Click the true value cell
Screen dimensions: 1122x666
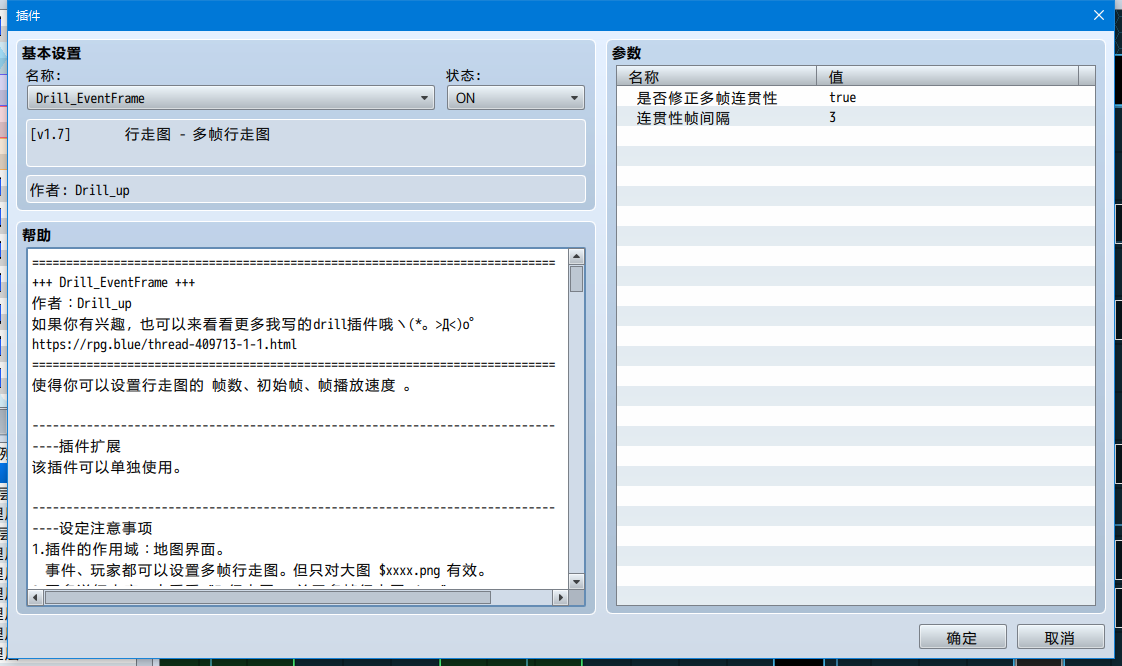point(842,97)
